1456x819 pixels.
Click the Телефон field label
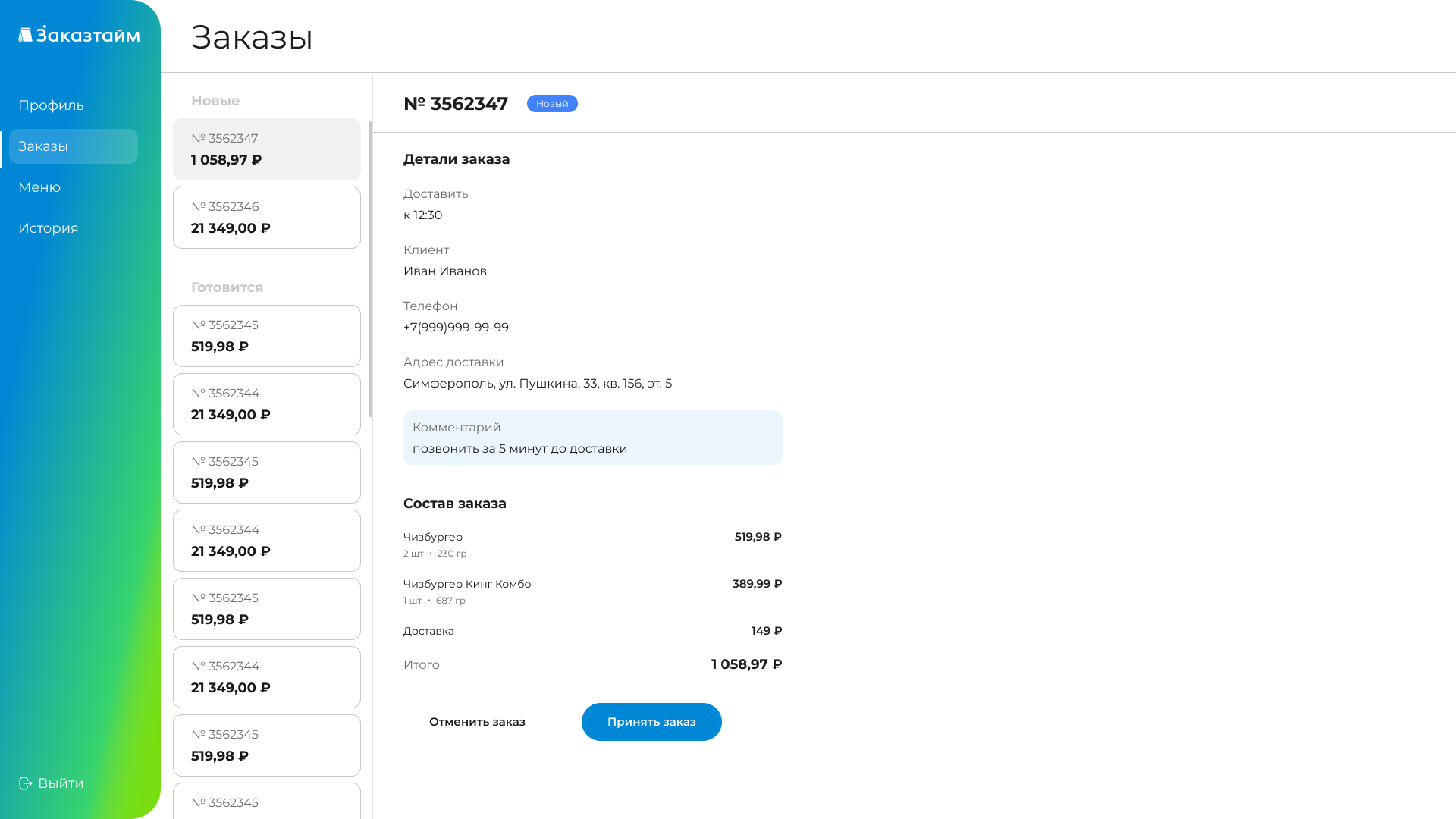pos(430,306)
